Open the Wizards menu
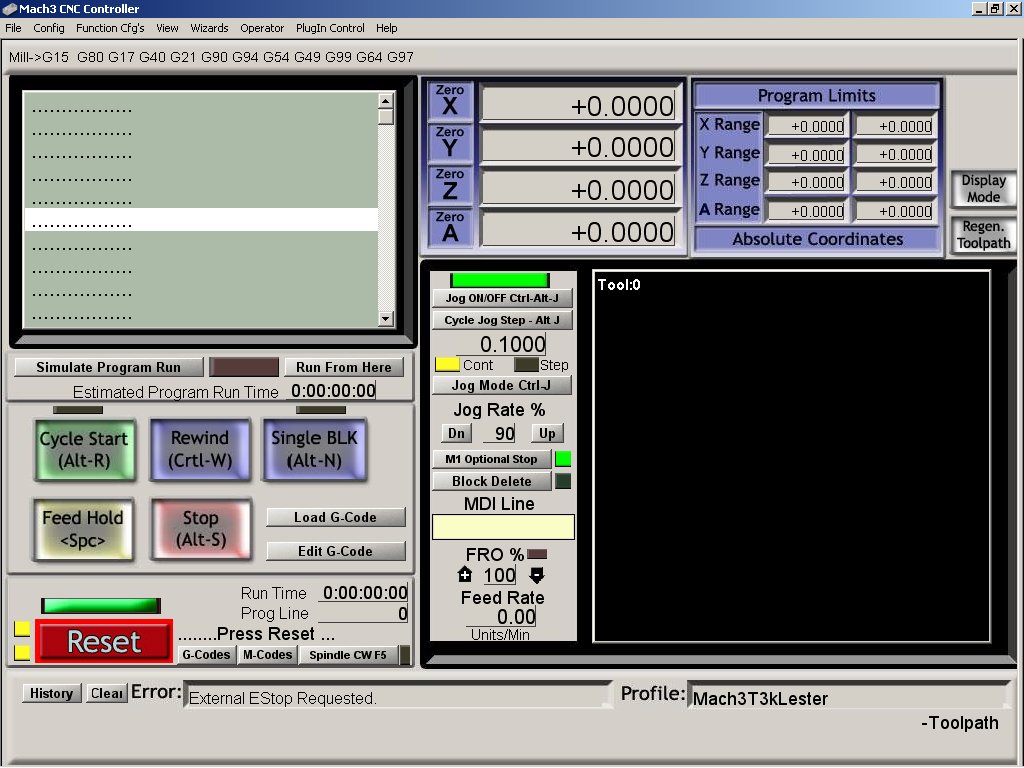1024x768 pixels. (209, 28)
